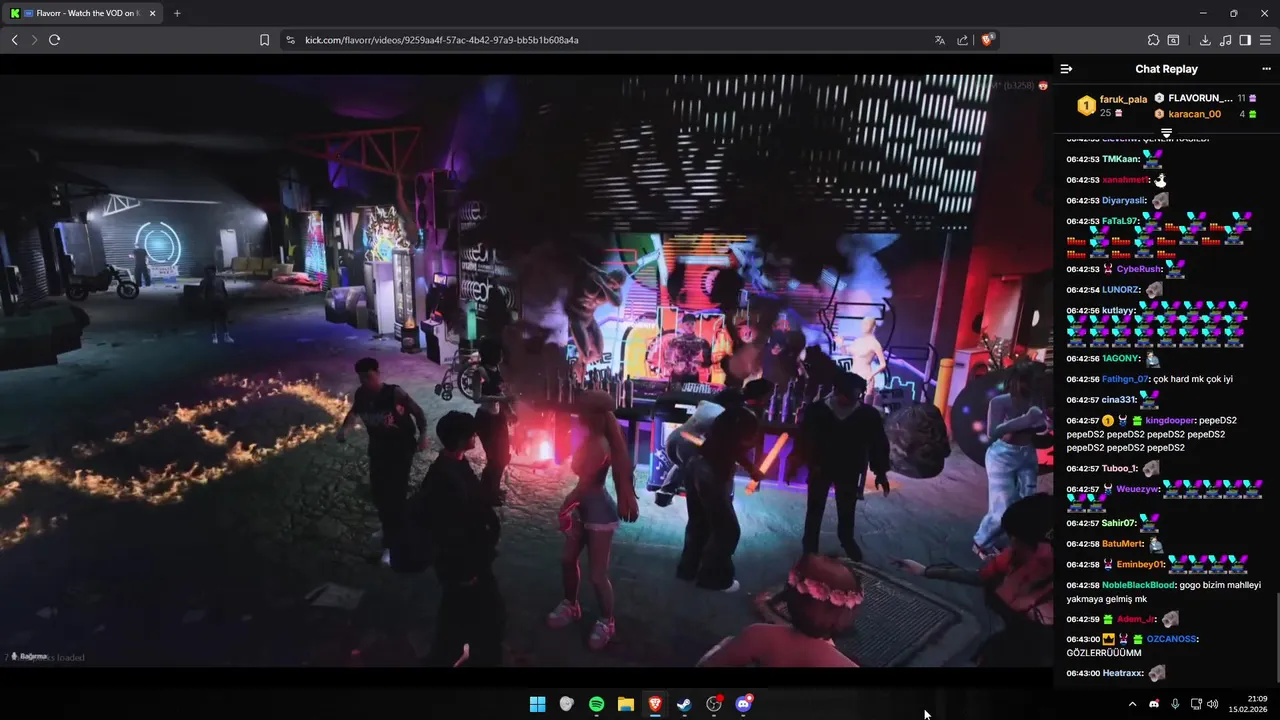Open faruk_pala top gifter profile
Image resolution: width=1280 pixels, height=720 pixels.
[1123, 100]
